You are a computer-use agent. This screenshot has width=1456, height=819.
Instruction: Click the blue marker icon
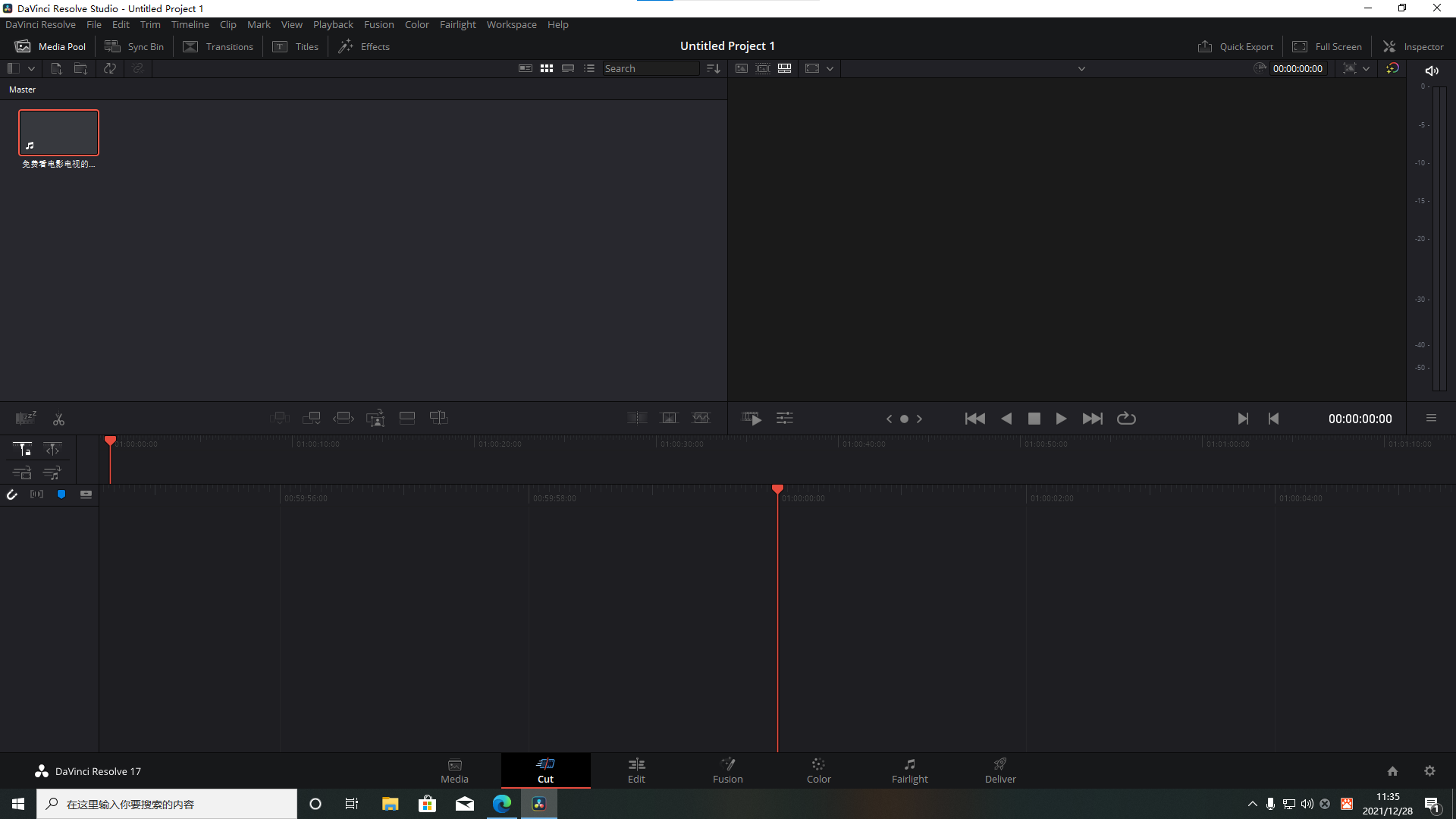coord(61,494)
